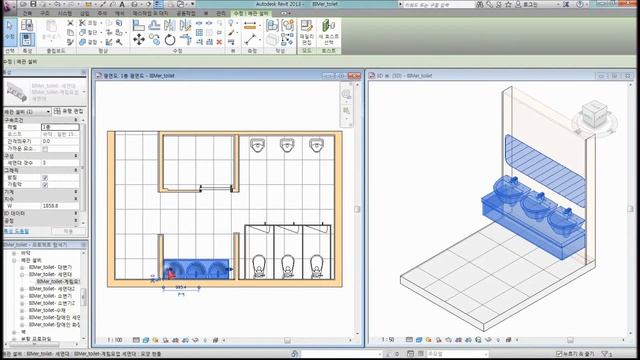Screen dimensions: 640x360
Task: Click the sign-in button in title bar
Action: coord(527,4)
